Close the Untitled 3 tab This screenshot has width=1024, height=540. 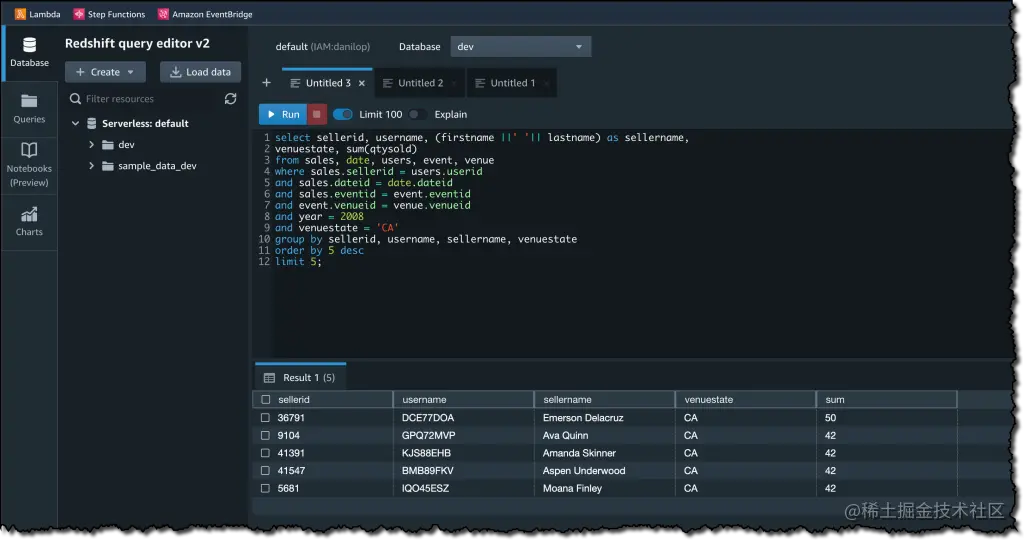[x=362, y=83]
